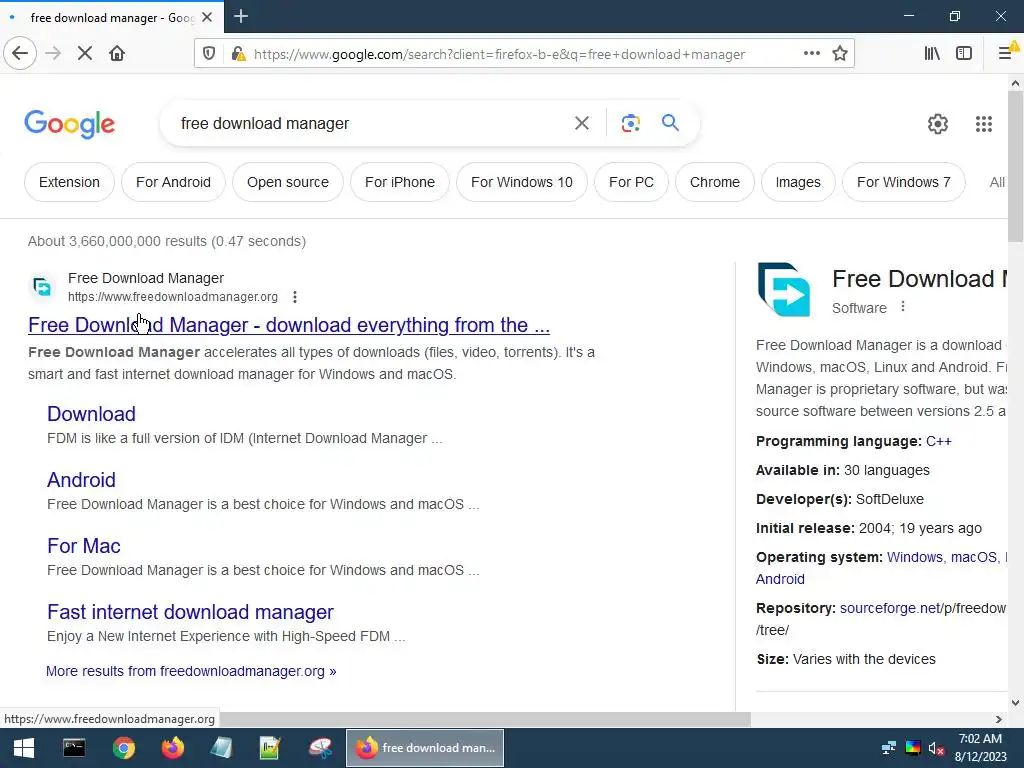Submit search with the magnifying glass icon
The width and height of the screenshot is (1024, 768).
(x=670, y=122)
